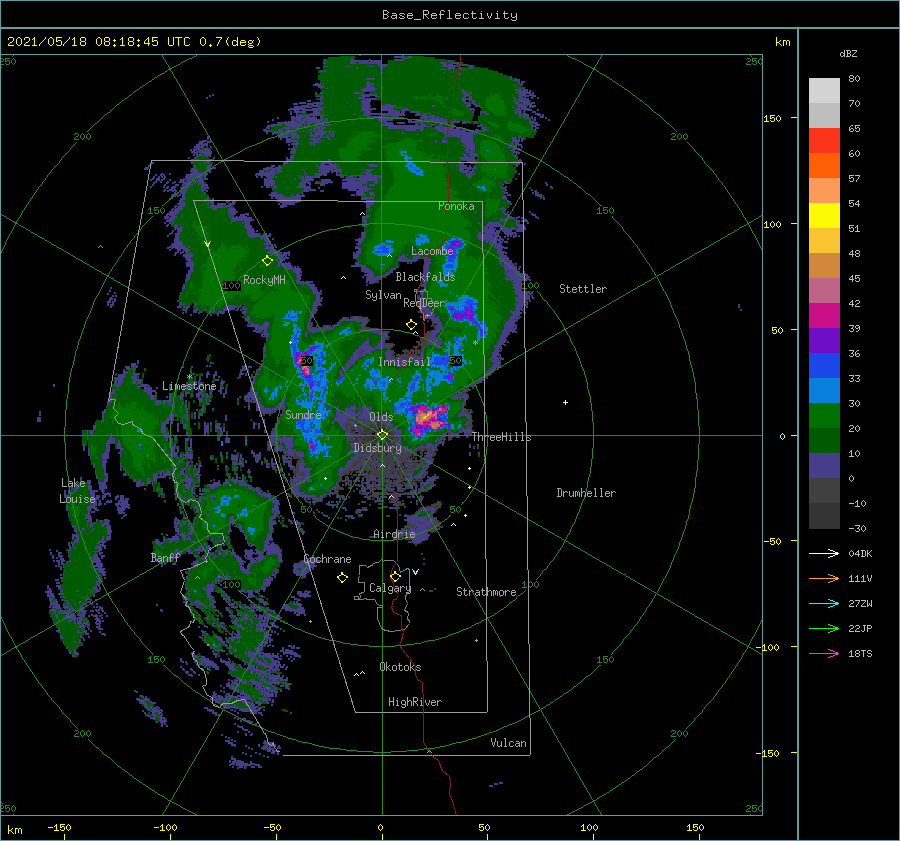This screenshot has width=900, height=841.
Task: Click the Sylvan label on map
Action: [x=383, y=295]
